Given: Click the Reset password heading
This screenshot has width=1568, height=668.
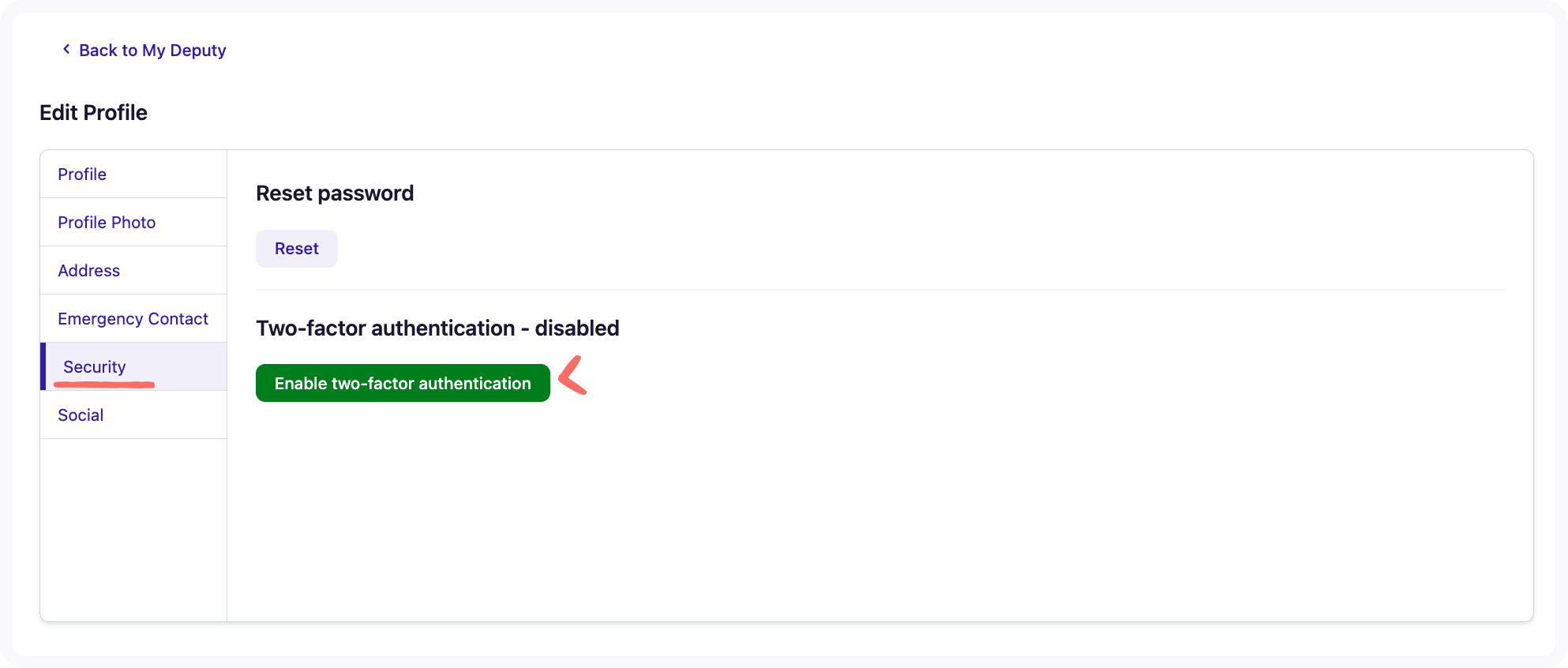Looking at the screenshot, I should pos(335,193).
